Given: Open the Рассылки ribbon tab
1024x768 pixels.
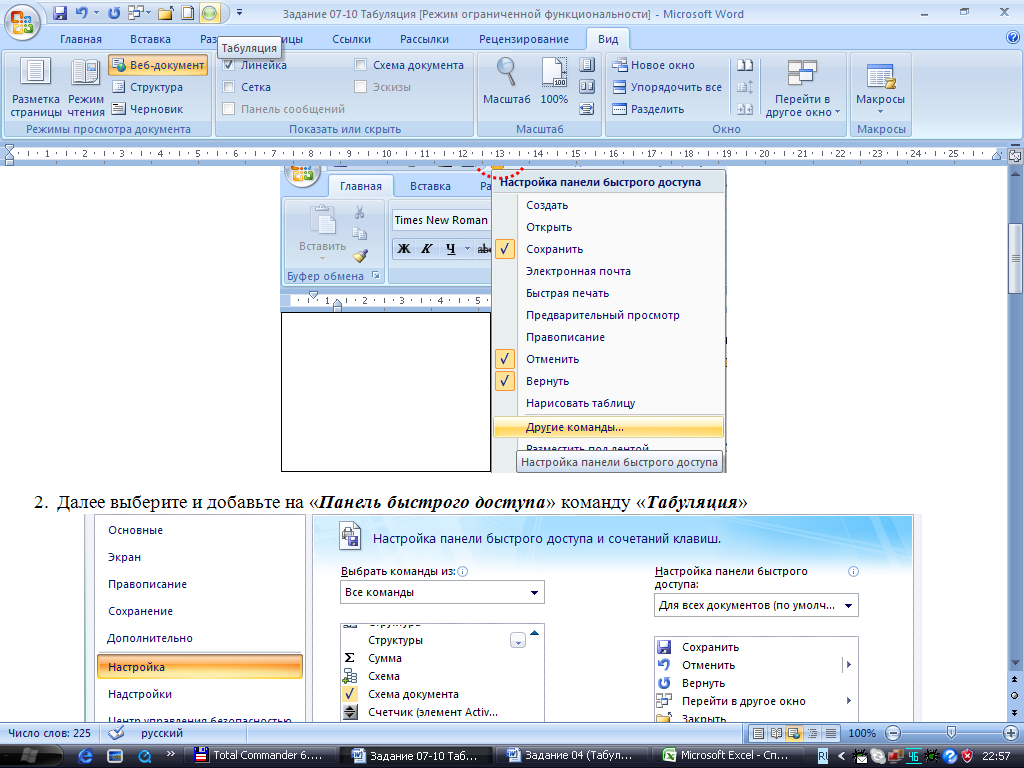Looking at the screenshot, I should 424,39.
